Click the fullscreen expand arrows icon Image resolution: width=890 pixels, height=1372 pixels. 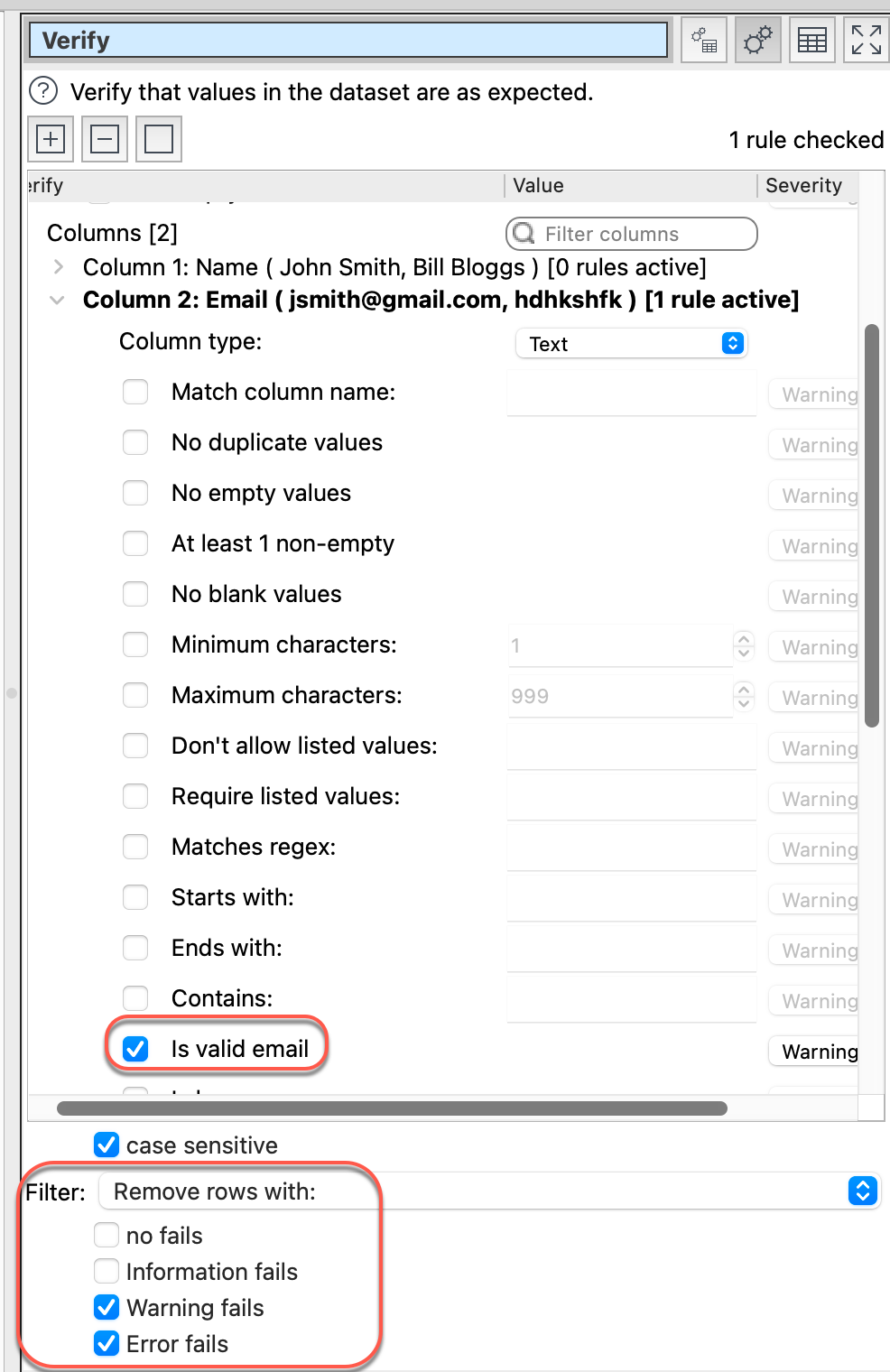click(x=866, y=41)
